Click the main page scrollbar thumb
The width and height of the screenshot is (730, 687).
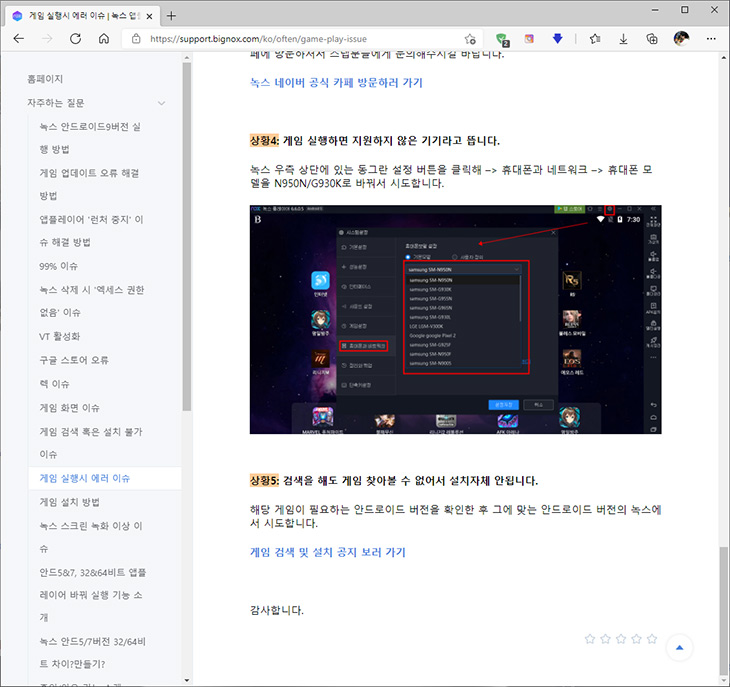(723, 612)
